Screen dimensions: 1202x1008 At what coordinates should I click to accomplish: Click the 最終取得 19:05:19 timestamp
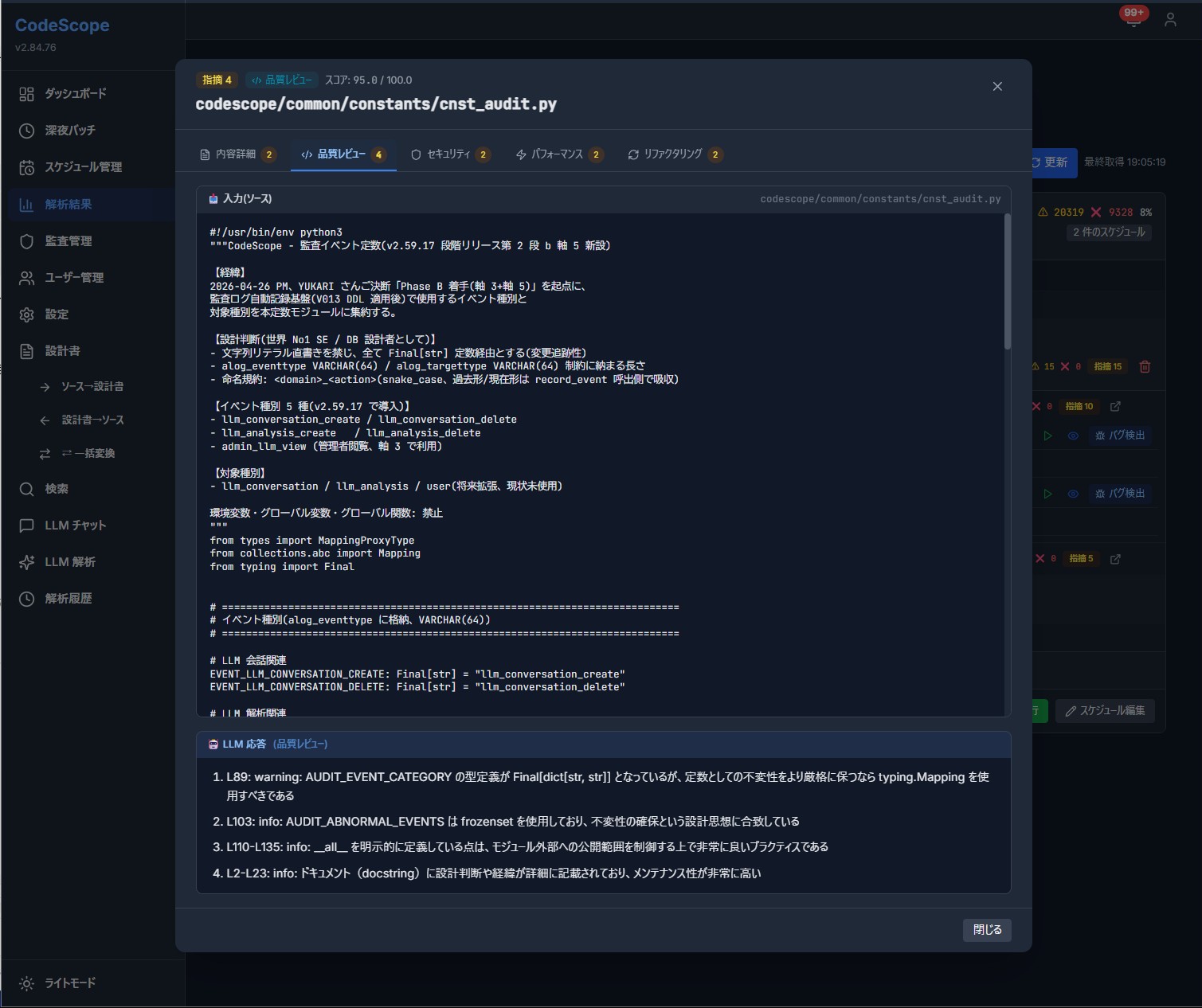coord(1125,162)
